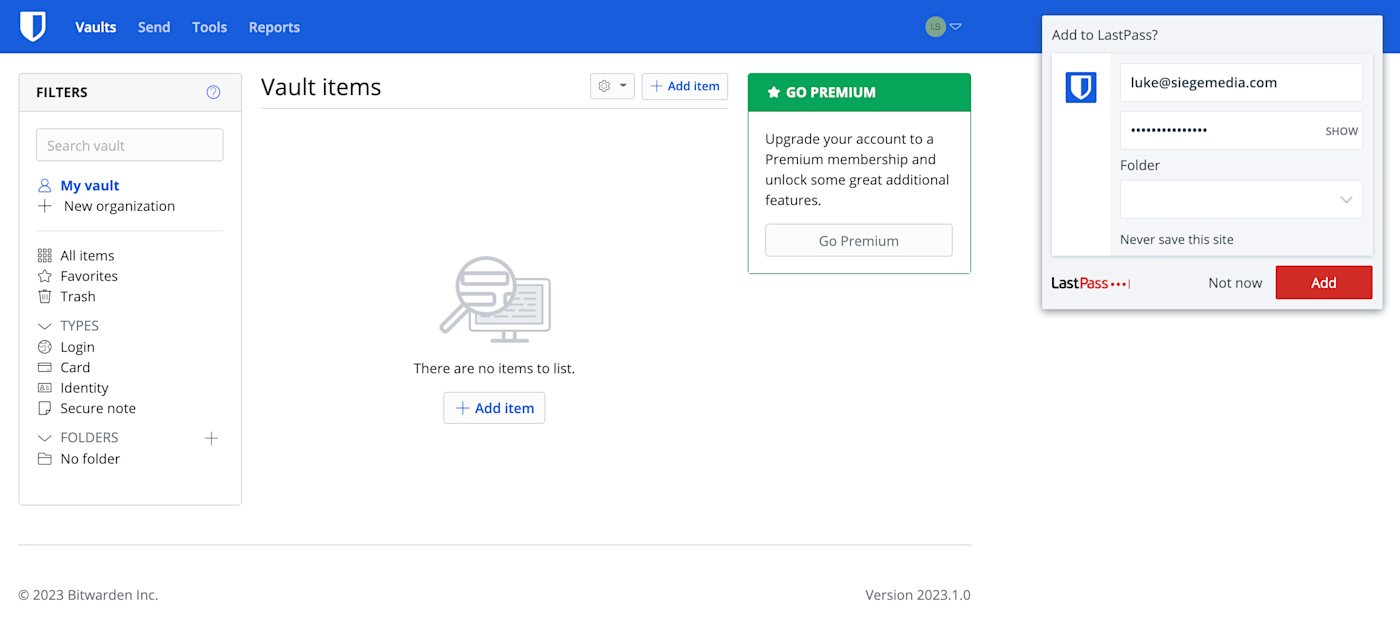1400x631 pixels.
Task: Click the Trash can icon
Action: [44, 296]
